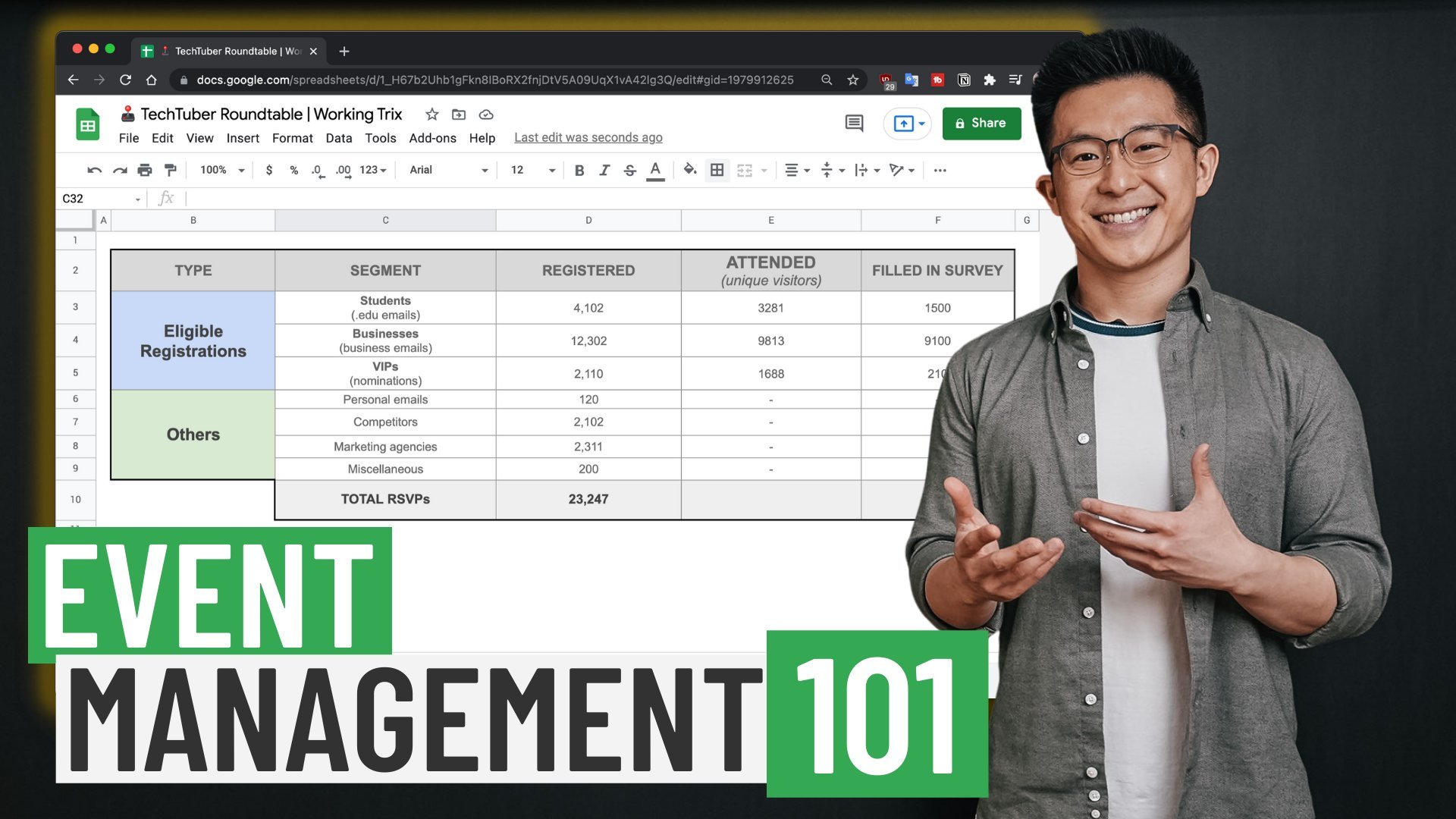Screen dimensions: 1456x819
Task: Click the undo arrow icon
Action: click(x=94, y=171)
